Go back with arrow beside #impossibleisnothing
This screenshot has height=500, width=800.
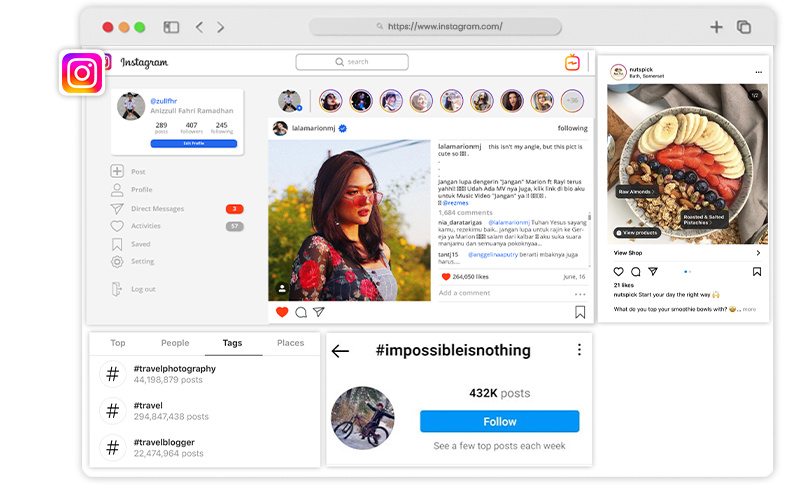point(340,351)
